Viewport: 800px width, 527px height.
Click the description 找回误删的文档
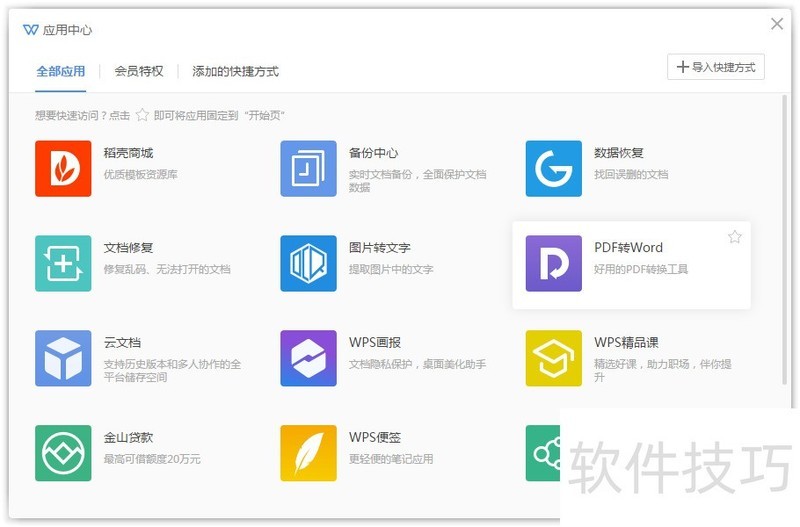(x=631, y=174)
